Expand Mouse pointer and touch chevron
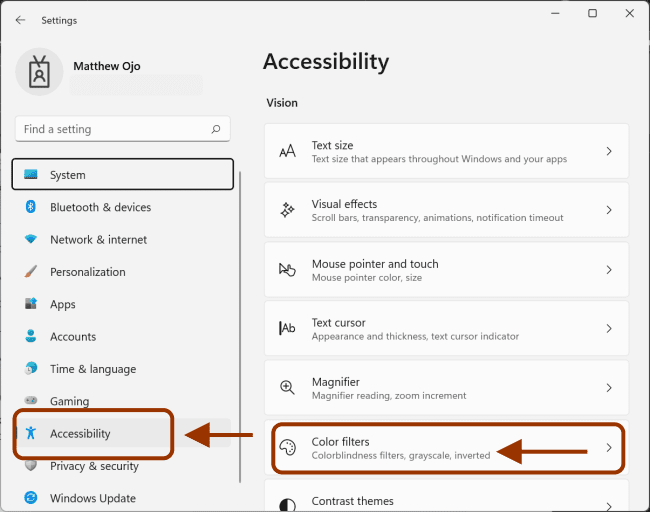This screenshot has width=650, height=512. [x=609, y=270]
